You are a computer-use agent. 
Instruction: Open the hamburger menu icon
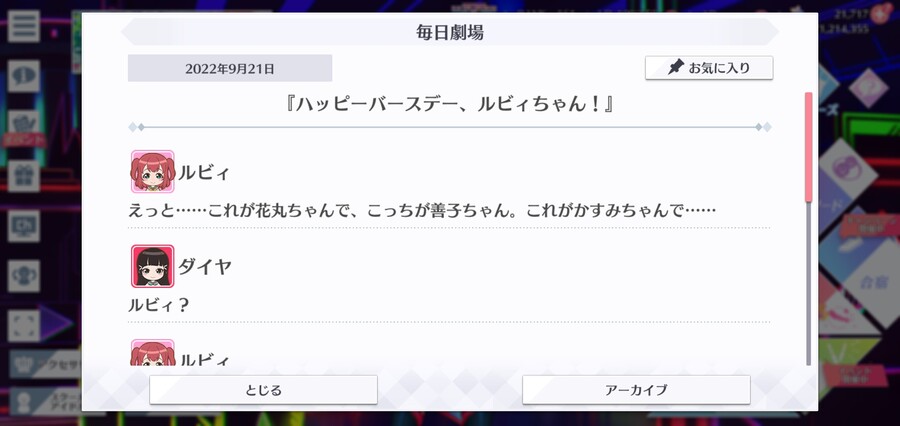(24, 26)
